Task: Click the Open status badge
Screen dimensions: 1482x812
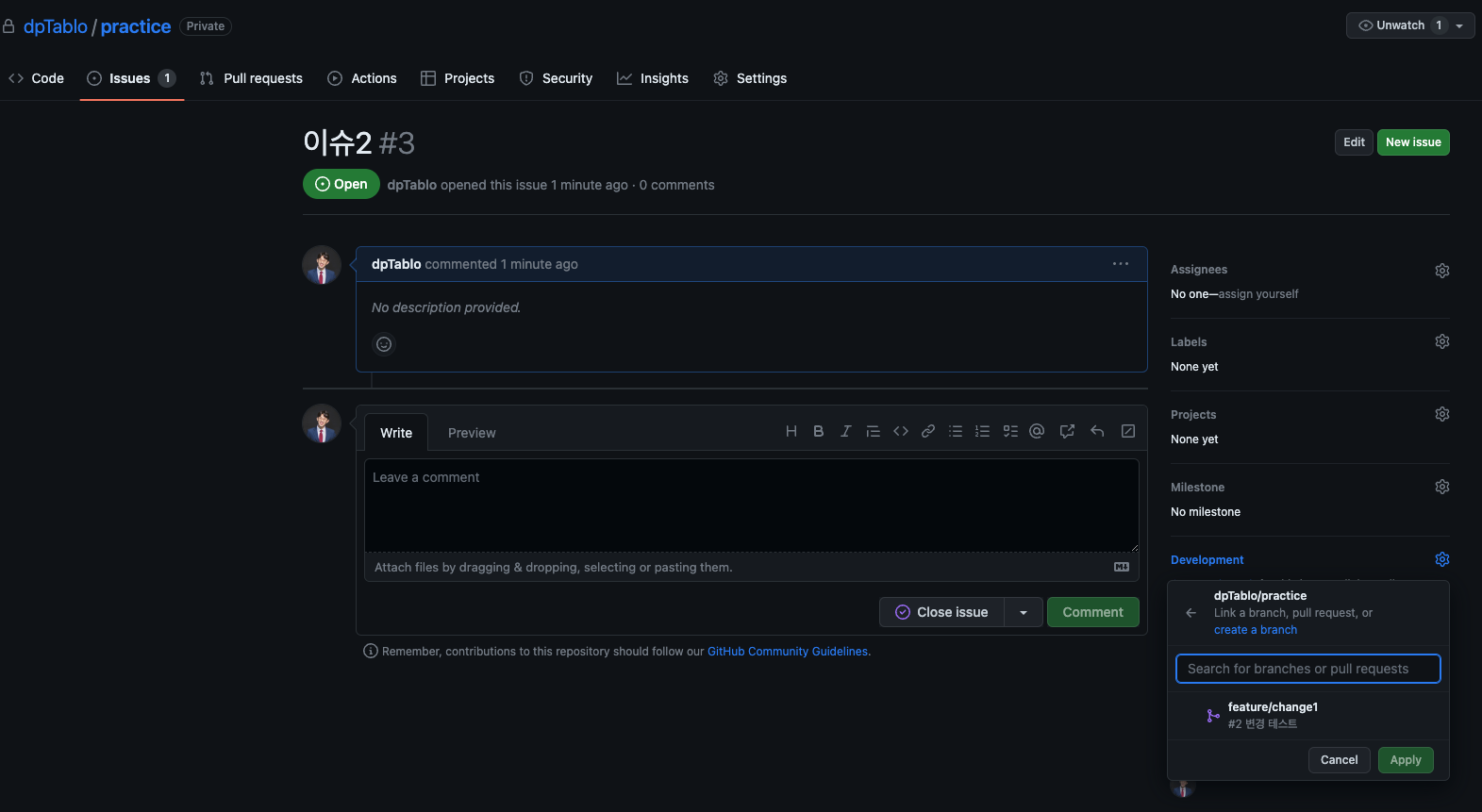Action: pyautogui.click(x=341, y=184)
